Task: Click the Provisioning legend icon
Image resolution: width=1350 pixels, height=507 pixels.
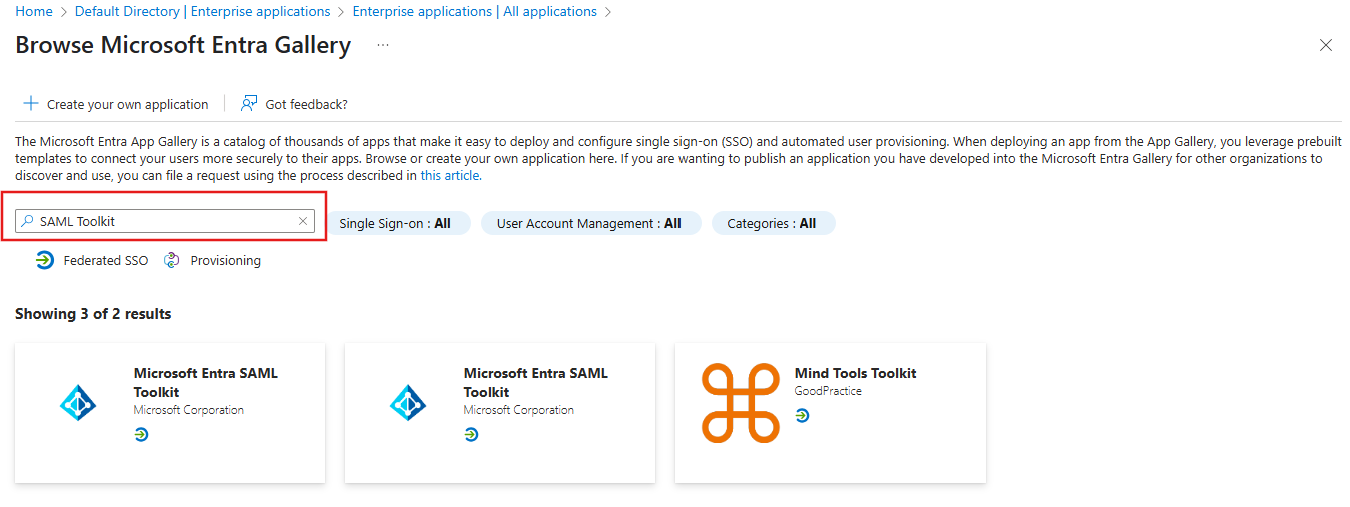Action: click(172, 260)
